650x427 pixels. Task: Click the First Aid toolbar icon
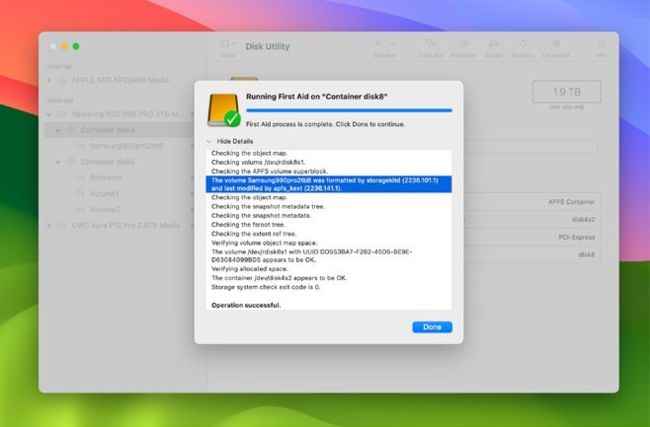tap(430, 45)
